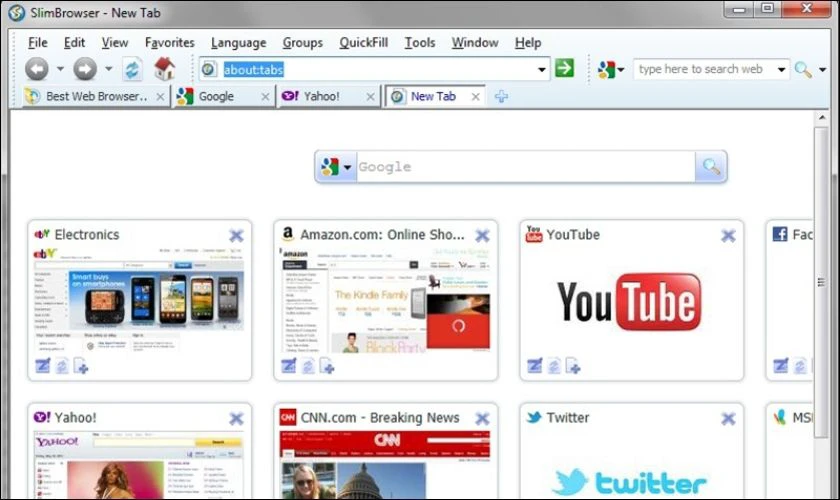840x500 pixels.
Task: Open the Favorites menu
Action: [169, 43]
